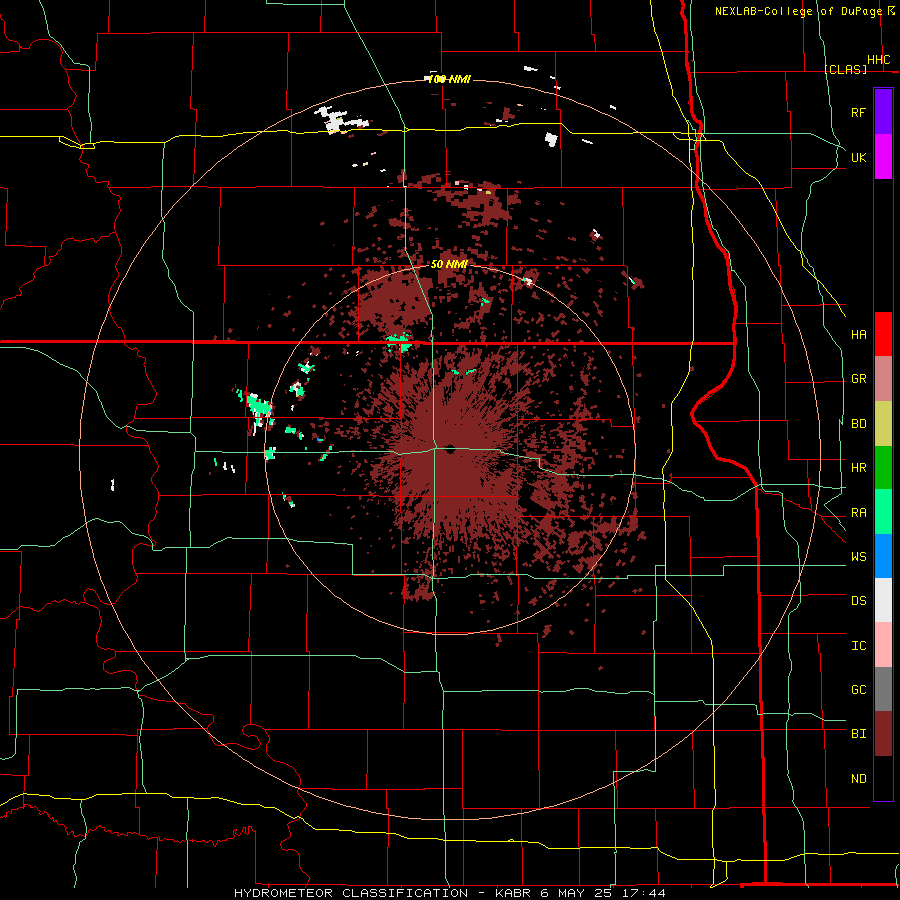This screenshot has height=900, width=900.
Task: Click the IC light-pink color swatch
Action: pyautogui.click(x=883, y=645)
